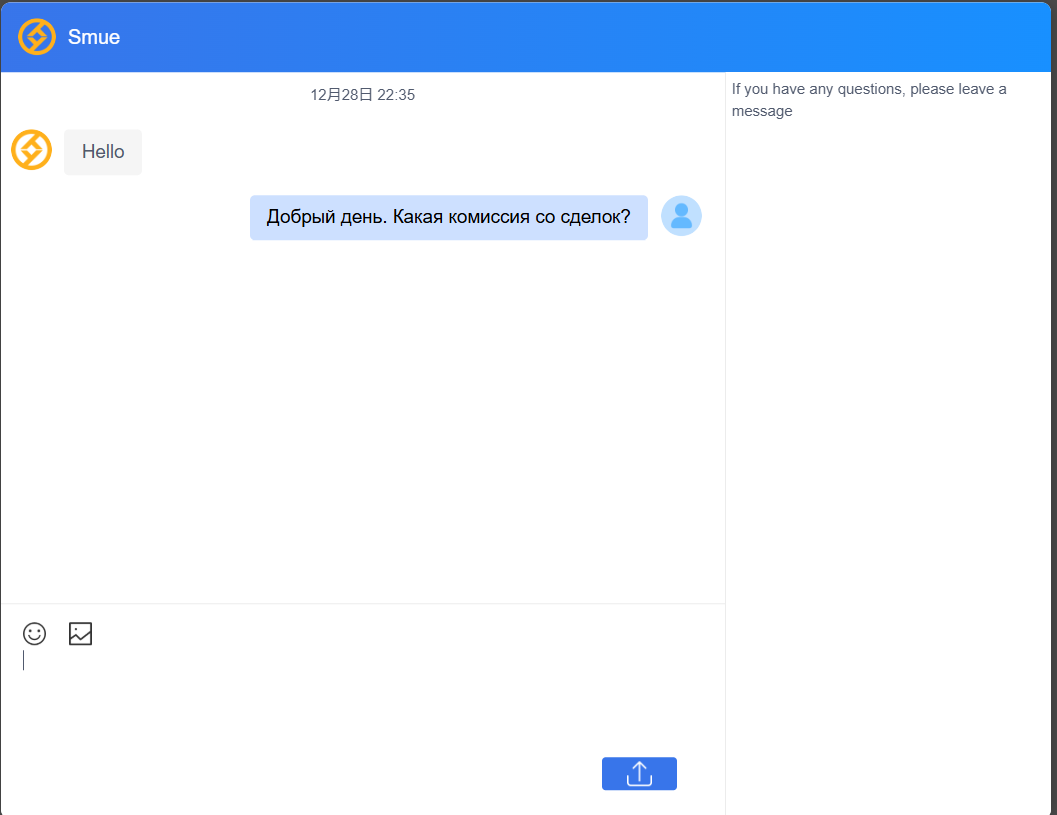Click the blank right side panel area
Screen dimensions: 1057x815
pos(890,450)
